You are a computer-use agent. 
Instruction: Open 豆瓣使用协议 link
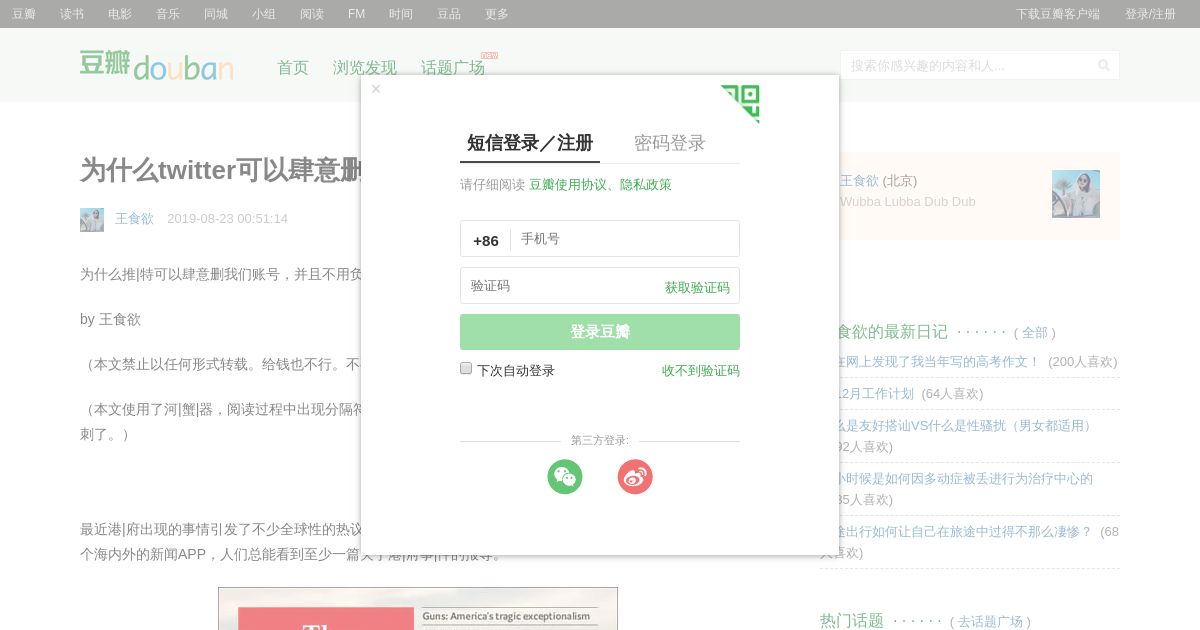coord(568,185)
